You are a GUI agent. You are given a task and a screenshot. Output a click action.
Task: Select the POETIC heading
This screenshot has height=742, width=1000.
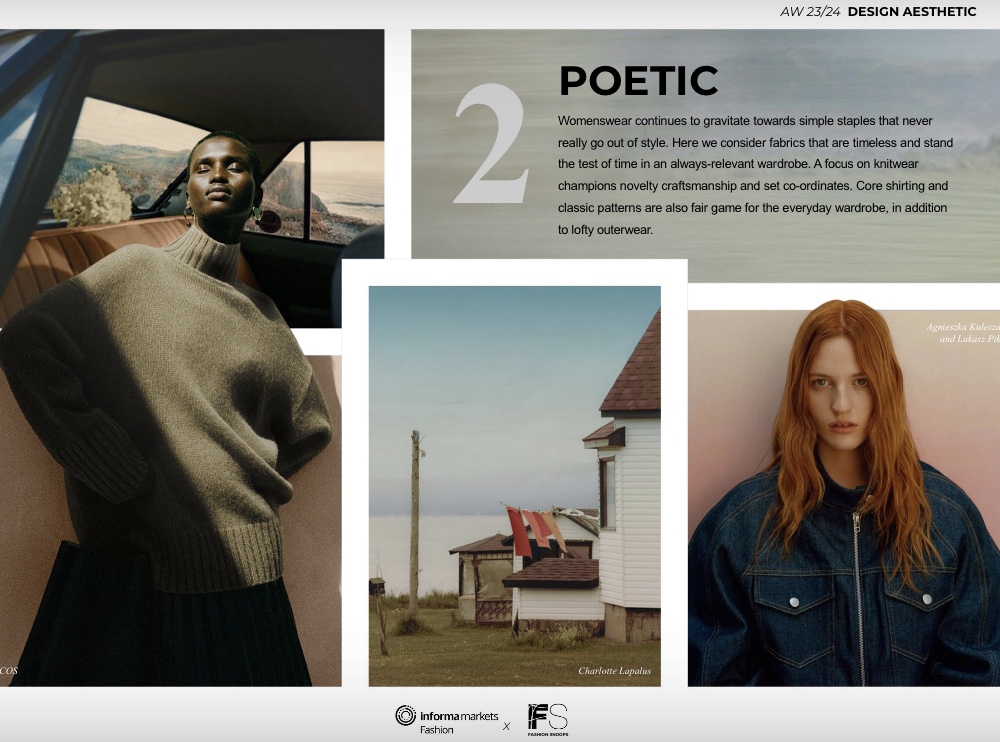coord(638,81)
